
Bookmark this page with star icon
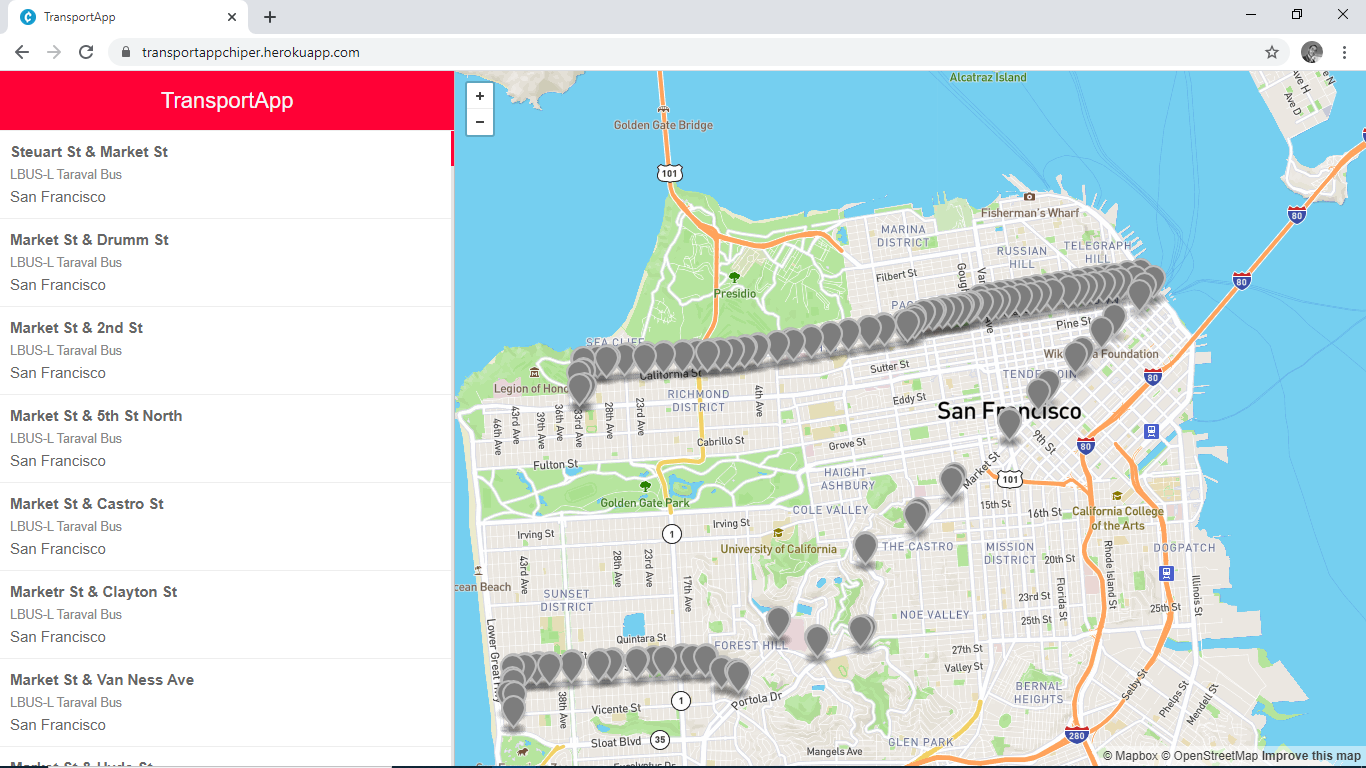[1272, 52]
